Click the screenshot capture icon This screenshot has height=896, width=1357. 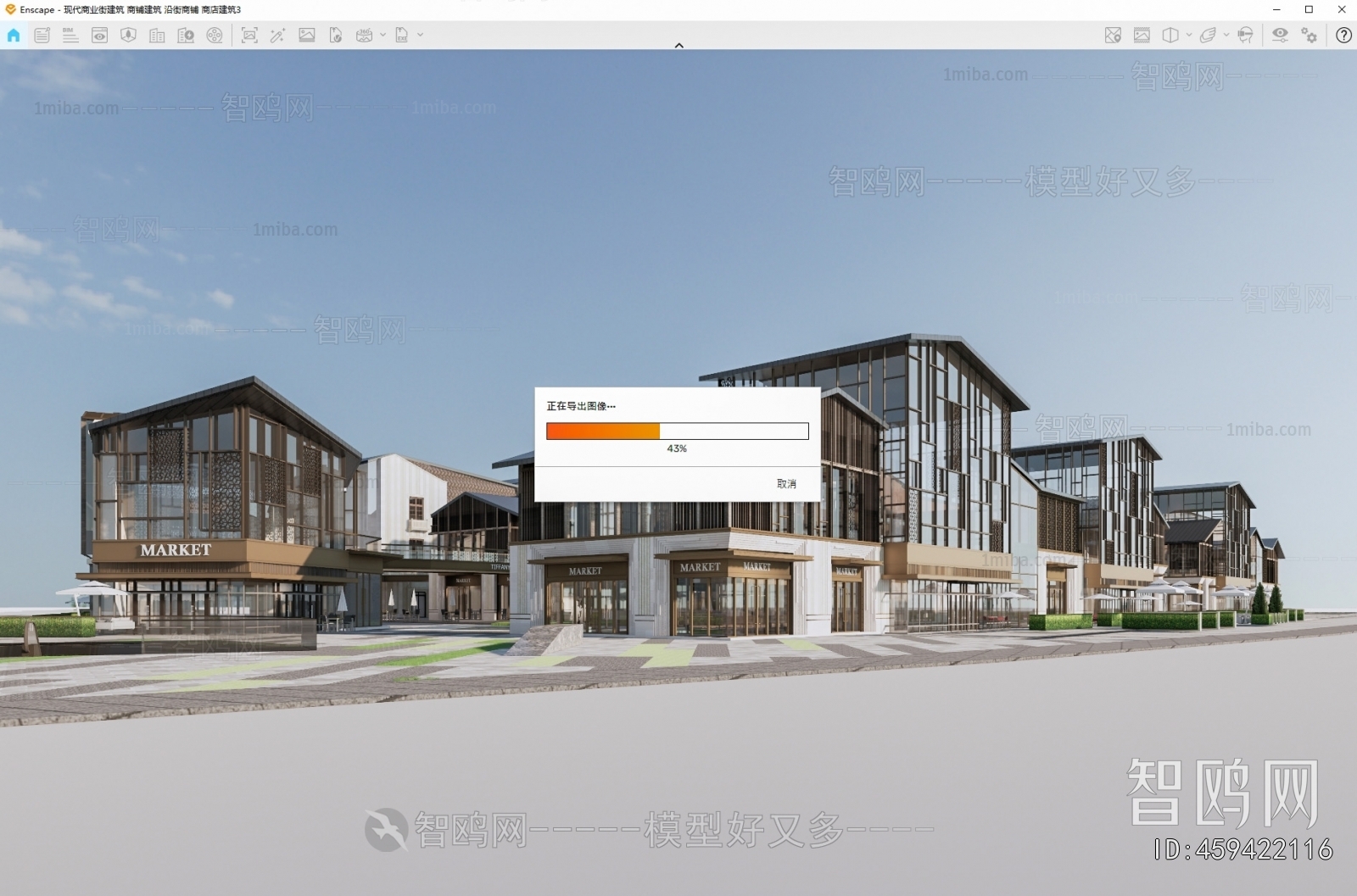pos(249,35)
